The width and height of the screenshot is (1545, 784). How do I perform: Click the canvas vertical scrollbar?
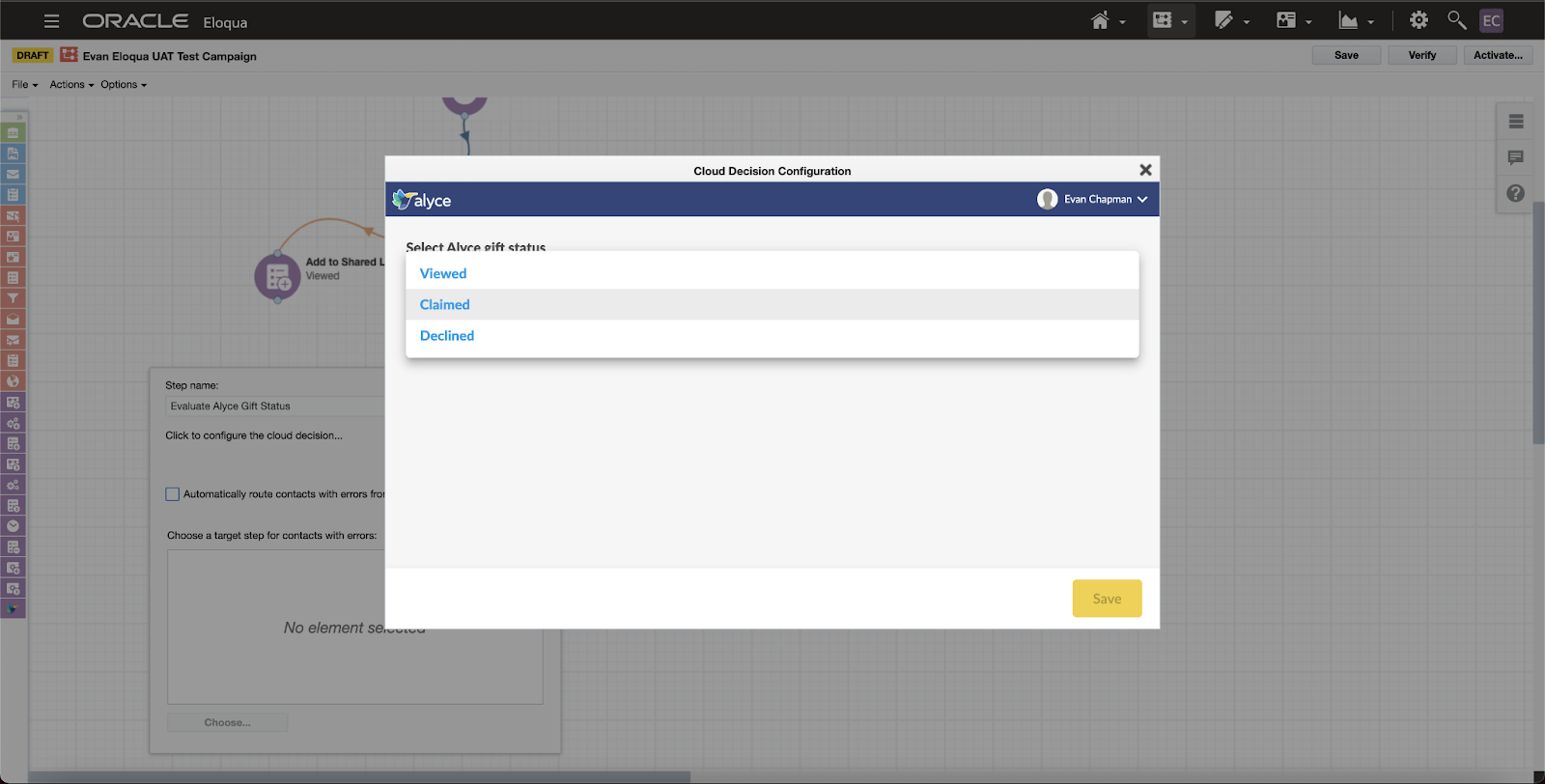pos(1539,323)
